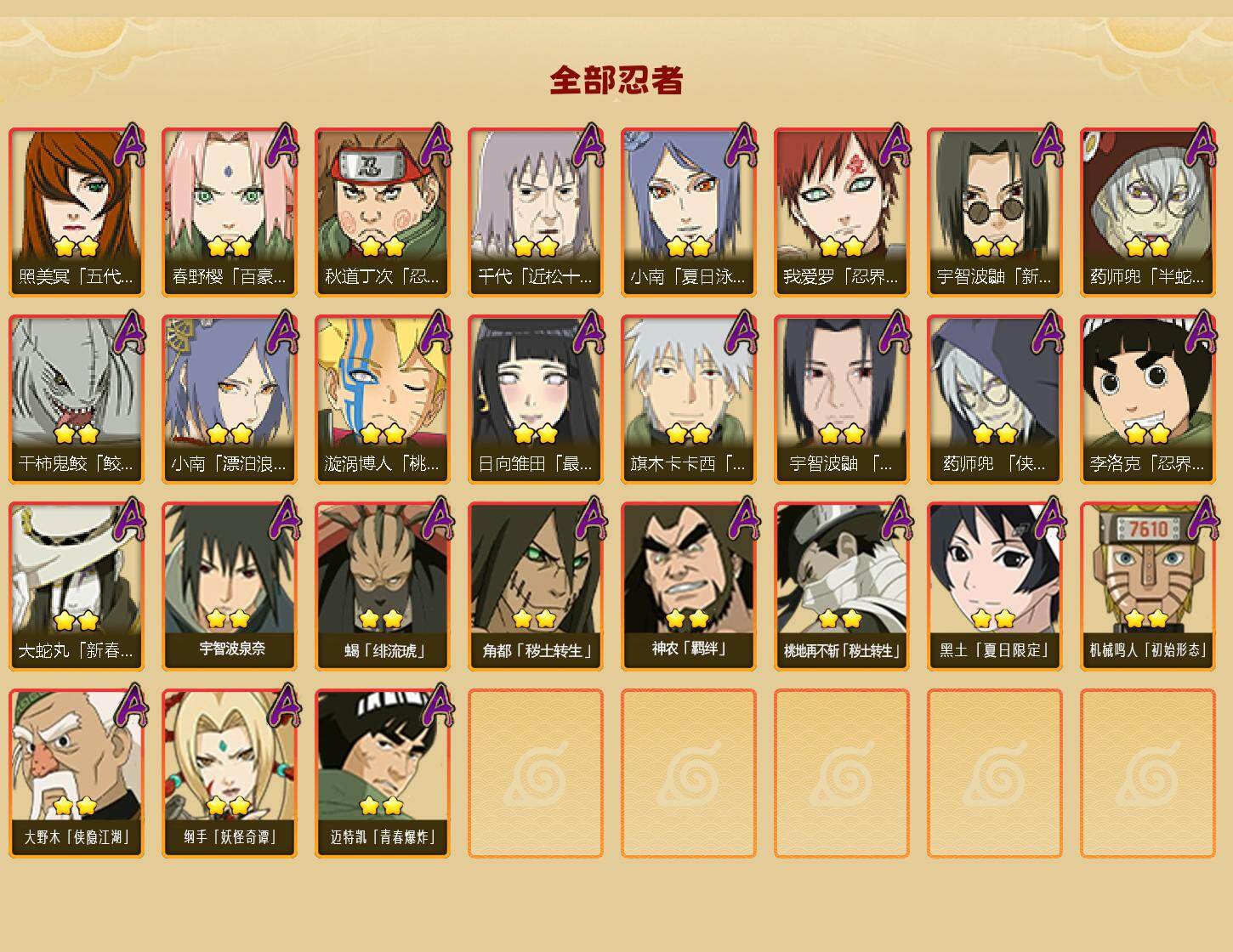Choose the 蝎「绯流琥」 card
This screenshot has width=1233, height=952.
coord(383,586)
